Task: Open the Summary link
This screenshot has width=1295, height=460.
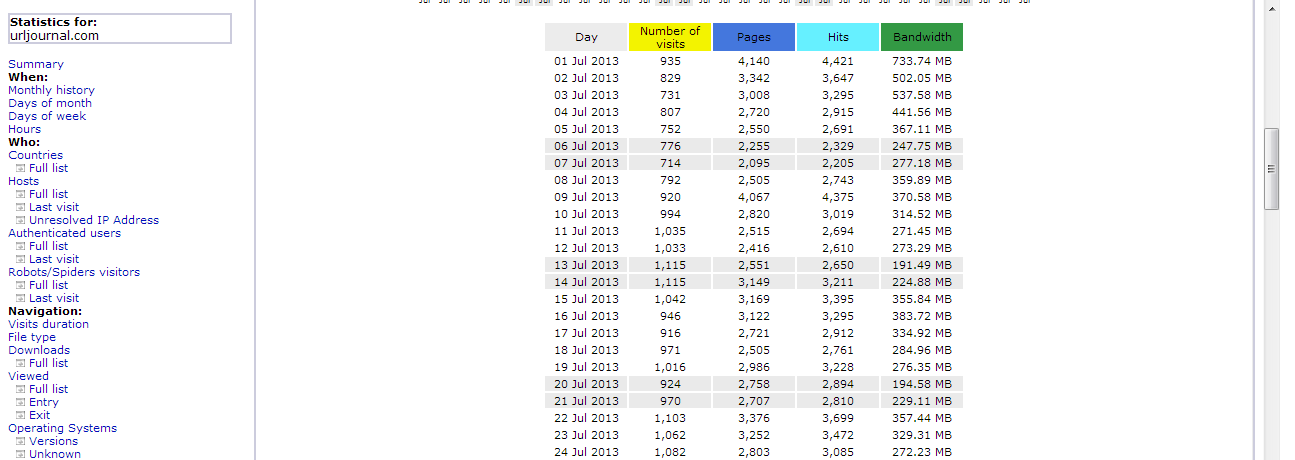Action: point(36,64)
